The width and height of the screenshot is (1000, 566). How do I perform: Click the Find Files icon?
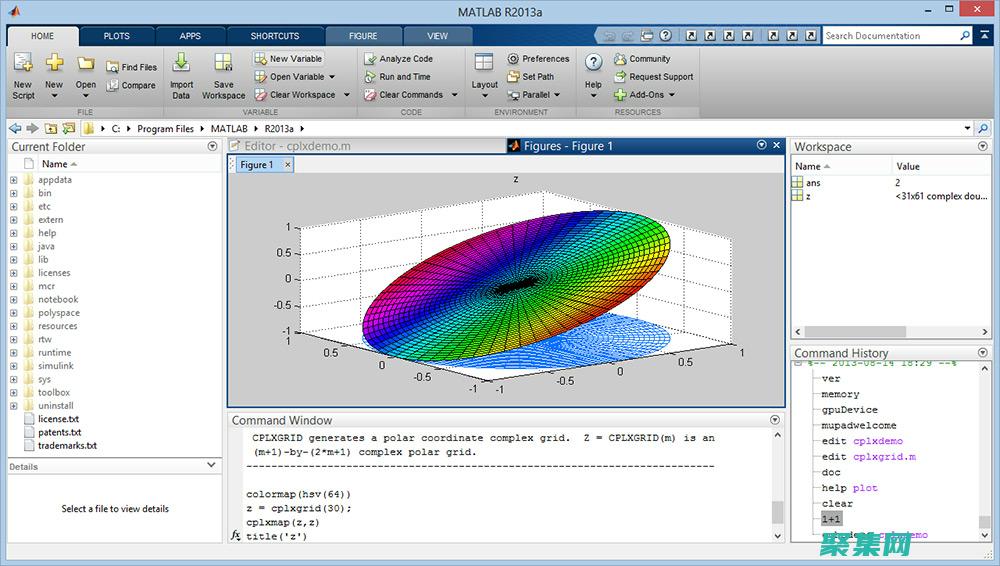pyautogui.click(x=111, y=67)
